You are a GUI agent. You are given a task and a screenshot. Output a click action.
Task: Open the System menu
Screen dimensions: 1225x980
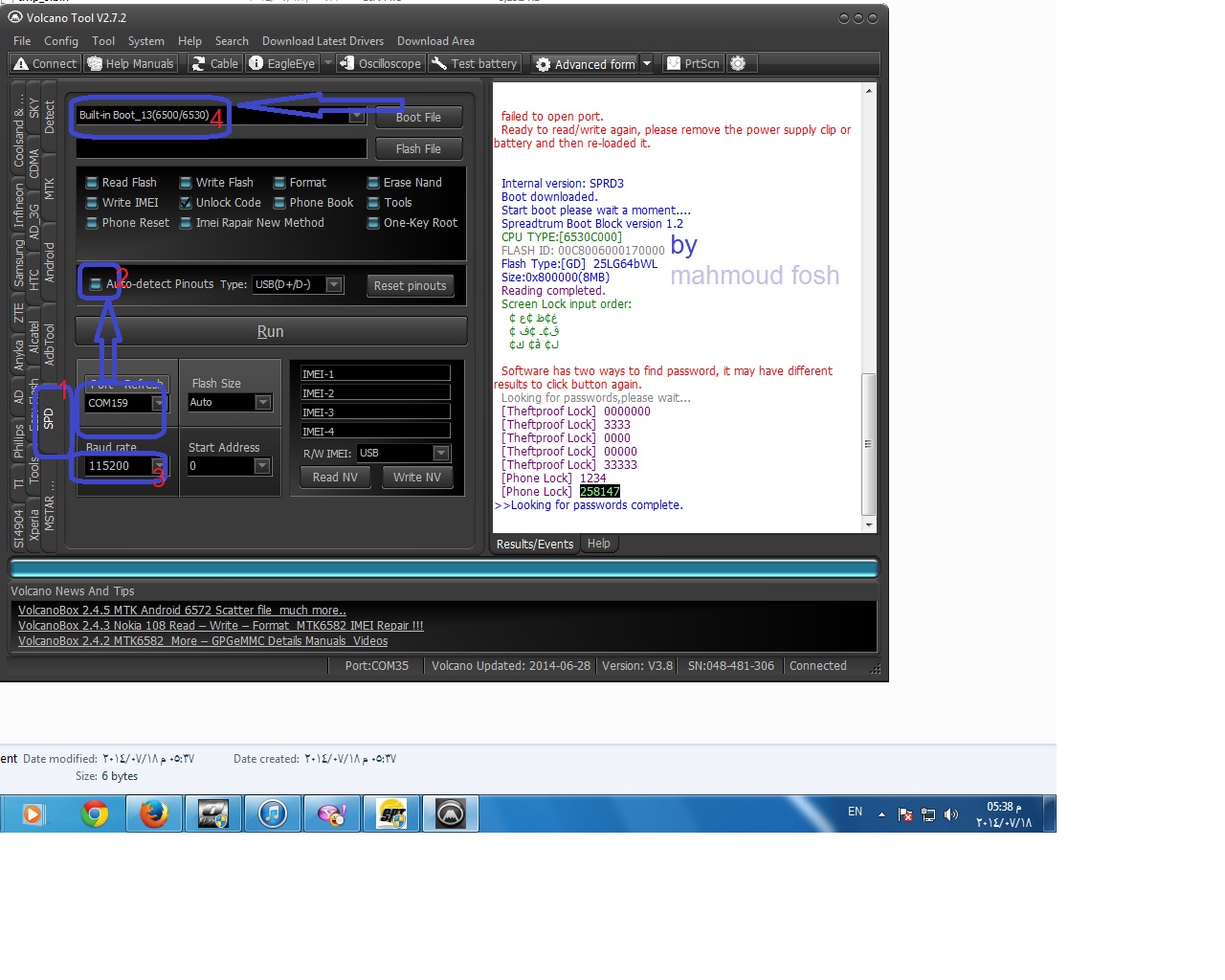pos(146,41)
